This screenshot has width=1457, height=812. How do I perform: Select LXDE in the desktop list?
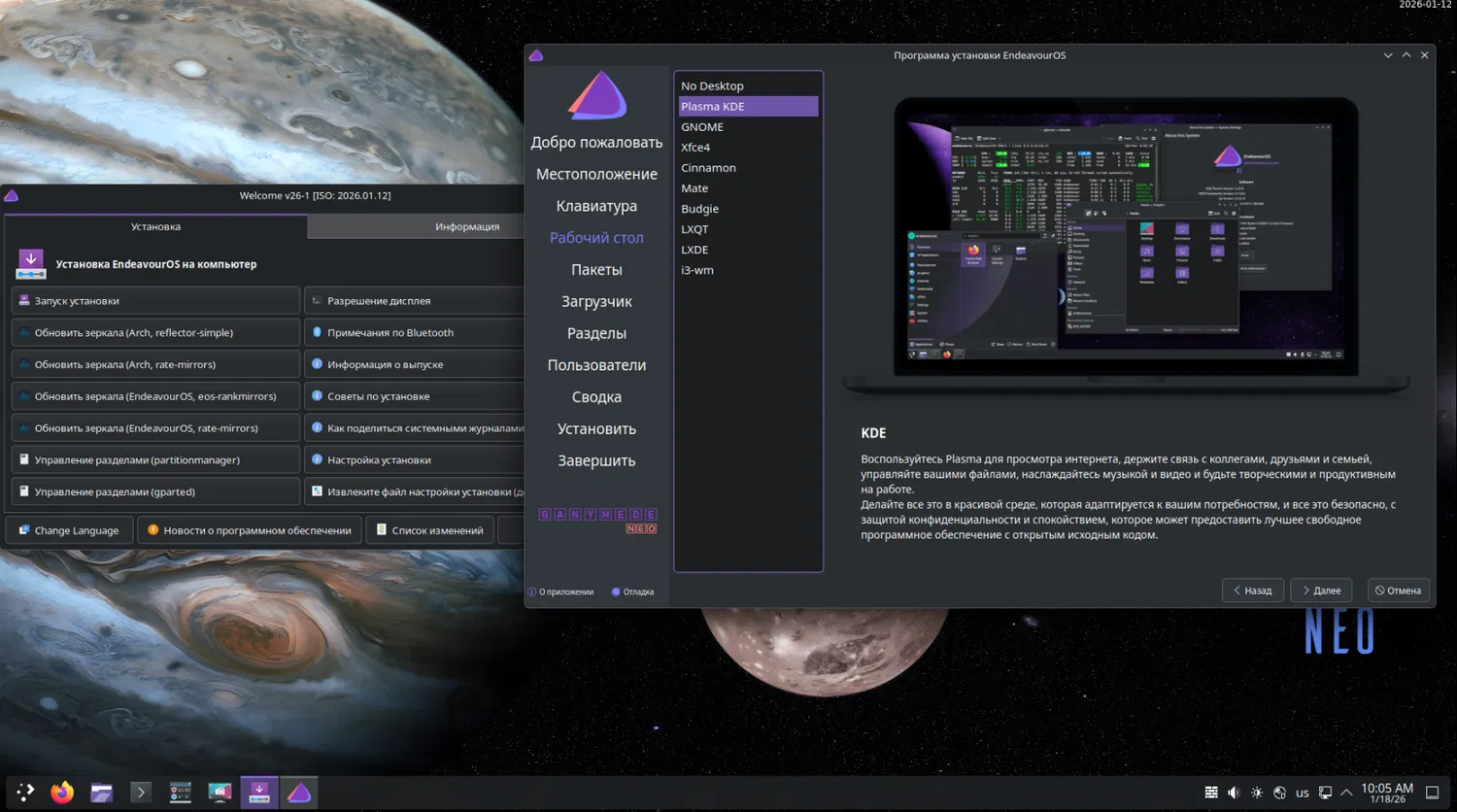click(x=749, y=249)
